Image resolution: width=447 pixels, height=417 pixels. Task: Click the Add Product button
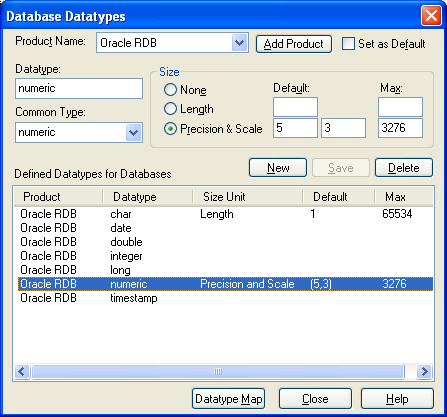294,44
